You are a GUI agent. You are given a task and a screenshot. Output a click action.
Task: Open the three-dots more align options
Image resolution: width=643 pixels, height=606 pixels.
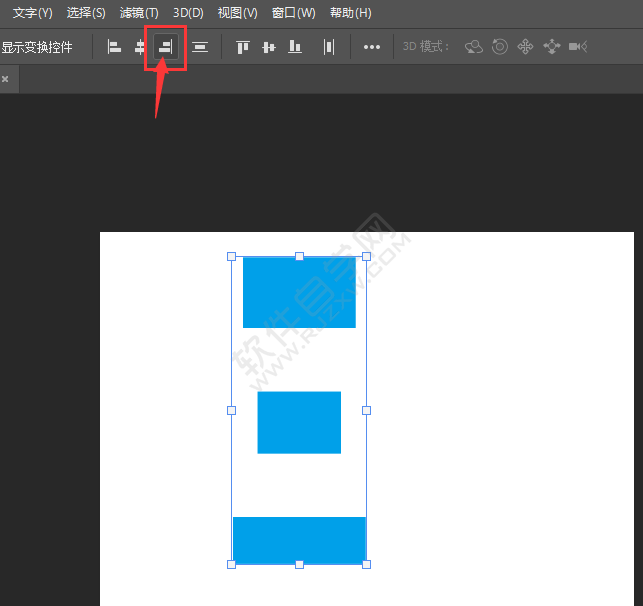[x=372, y=47]
